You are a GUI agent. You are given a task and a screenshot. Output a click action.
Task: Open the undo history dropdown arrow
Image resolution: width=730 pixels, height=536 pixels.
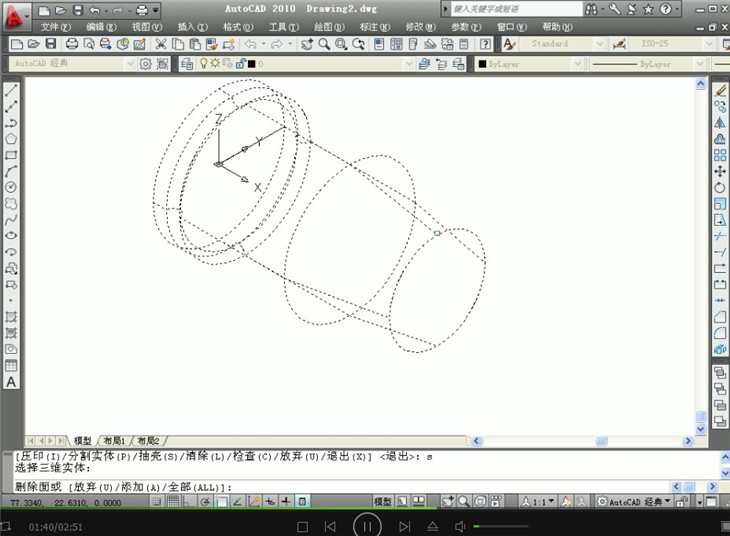(x=106, y=10)
